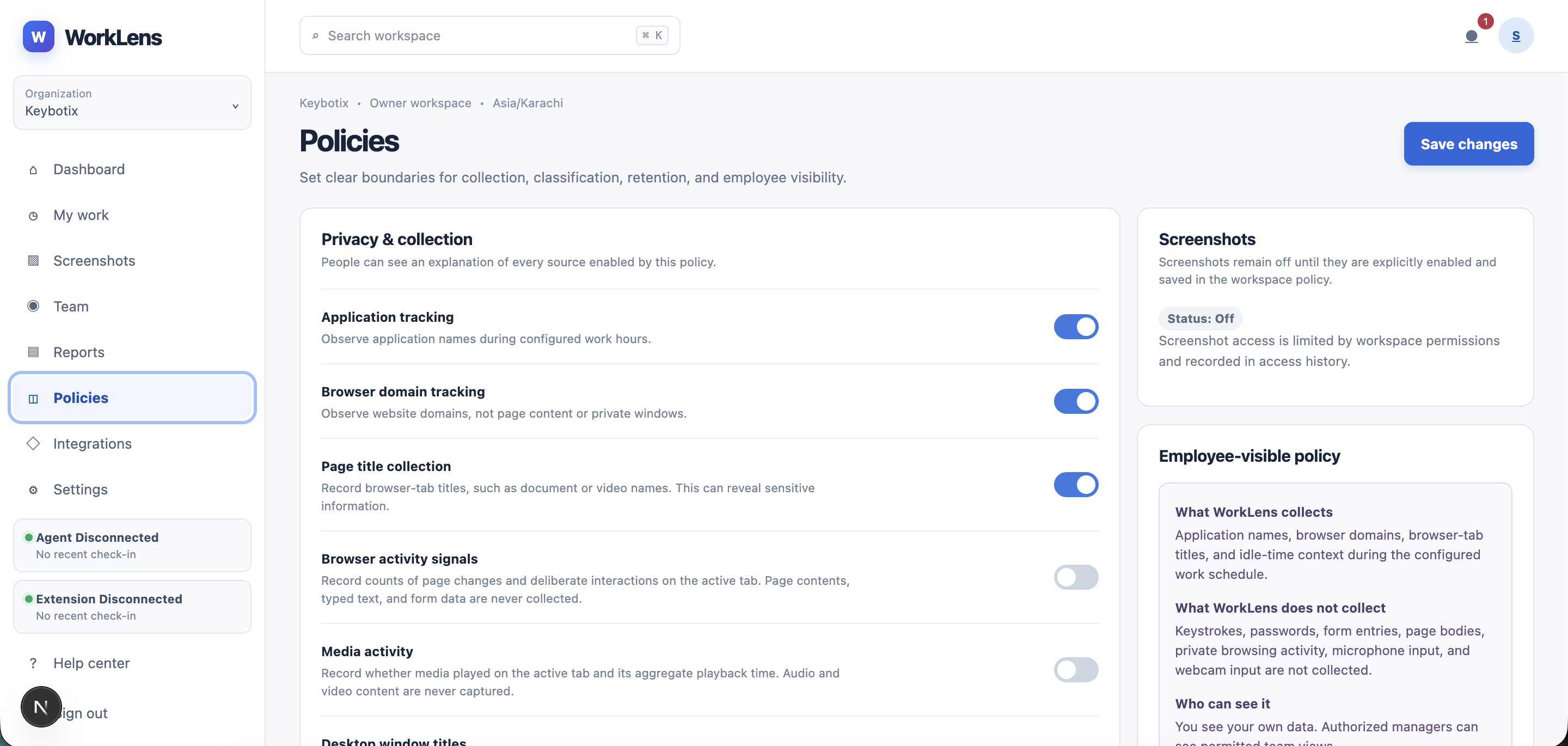1568x746 pixels.
Task: Go to Settings
Action: point(132,489)
